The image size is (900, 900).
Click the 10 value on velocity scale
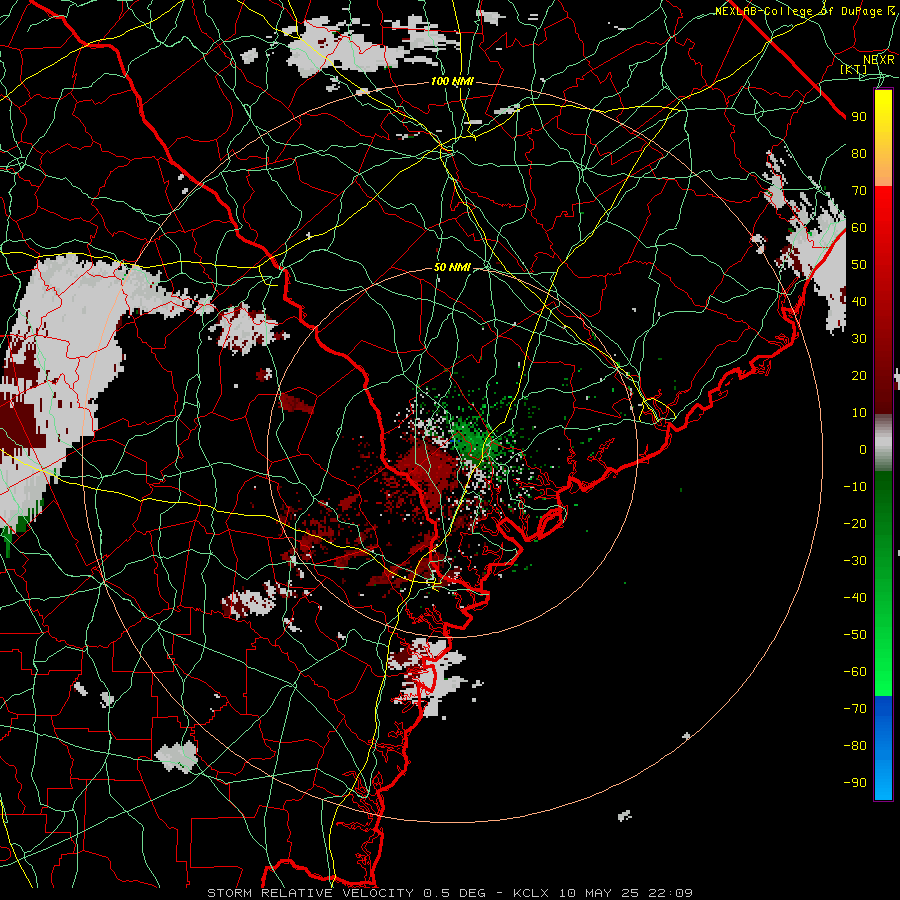[859, 413]
